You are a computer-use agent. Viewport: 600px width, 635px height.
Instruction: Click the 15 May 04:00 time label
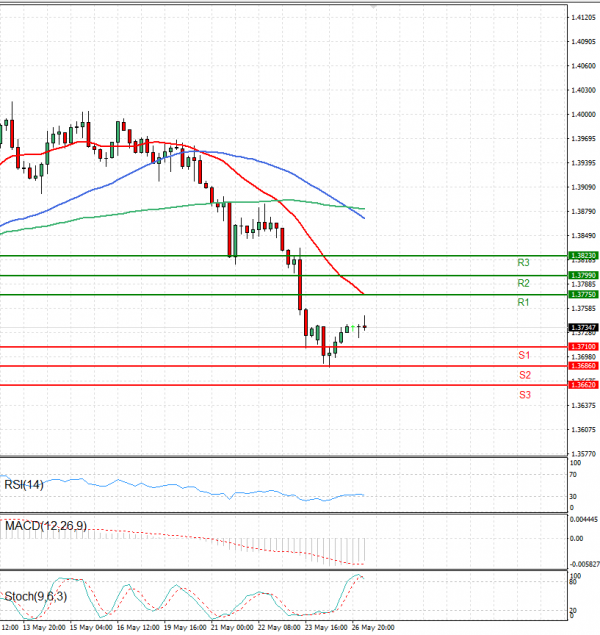tap(91, 627)
